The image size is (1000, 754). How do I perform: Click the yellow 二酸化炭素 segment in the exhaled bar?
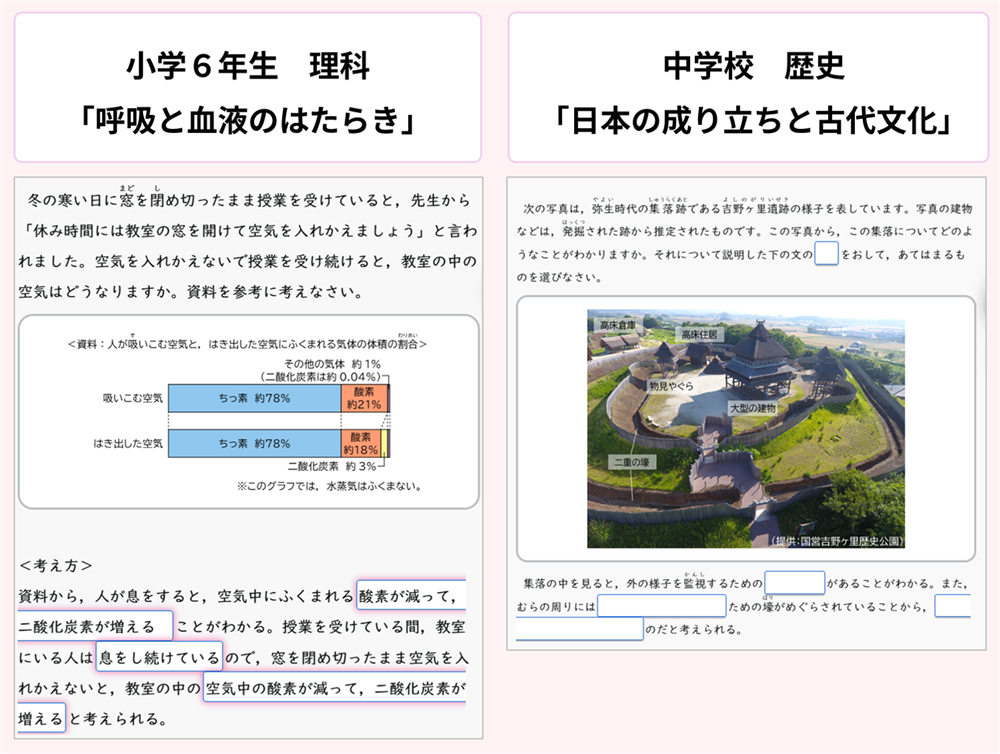tap(384, 443)
